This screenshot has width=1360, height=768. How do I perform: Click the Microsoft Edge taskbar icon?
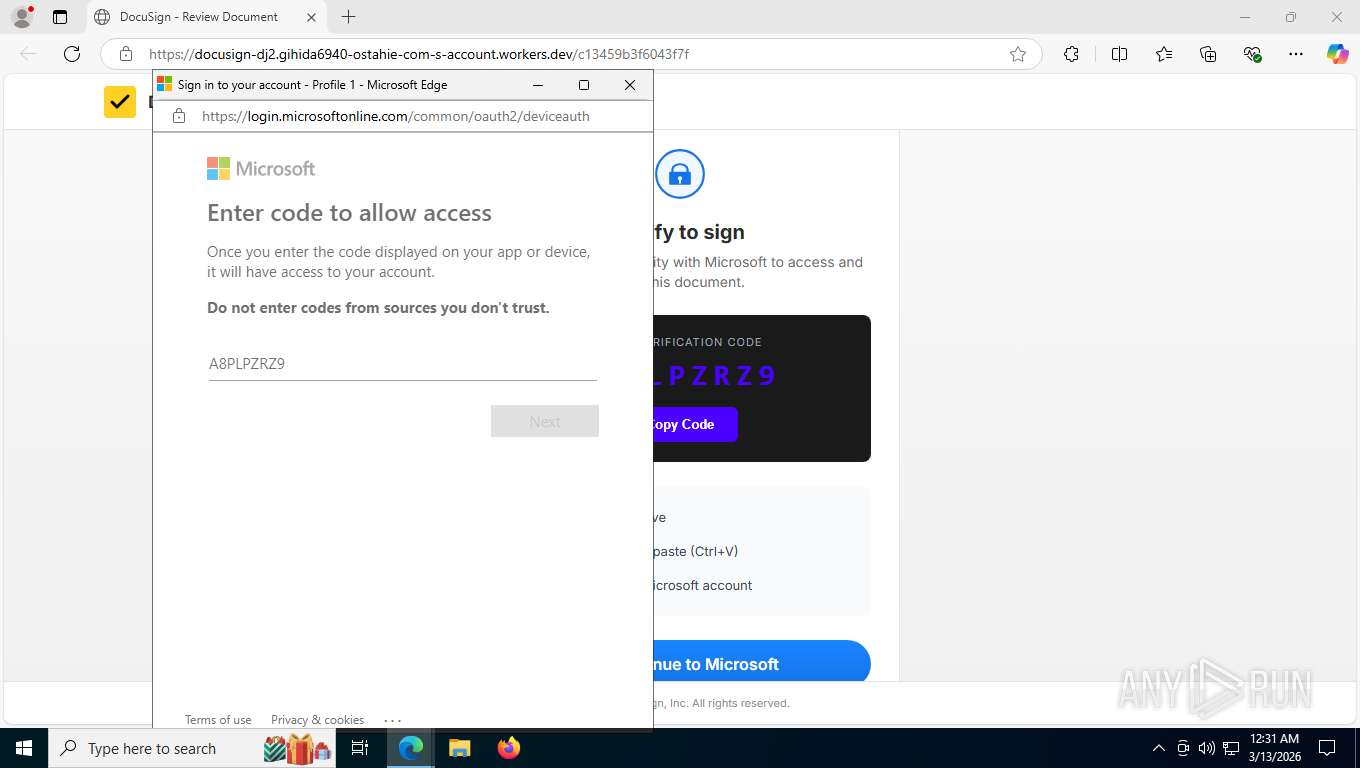410,748
